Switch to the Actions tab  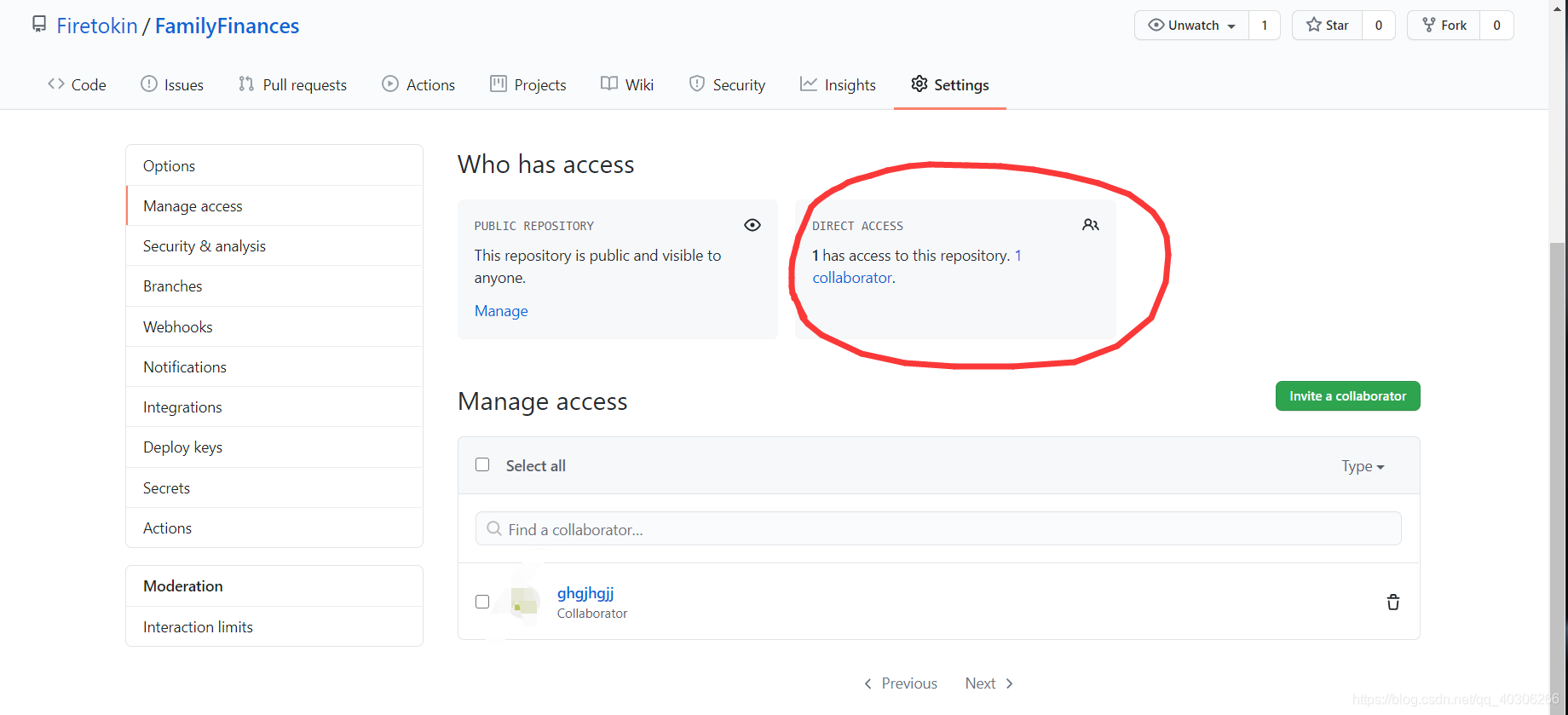[x=418, y=84]
